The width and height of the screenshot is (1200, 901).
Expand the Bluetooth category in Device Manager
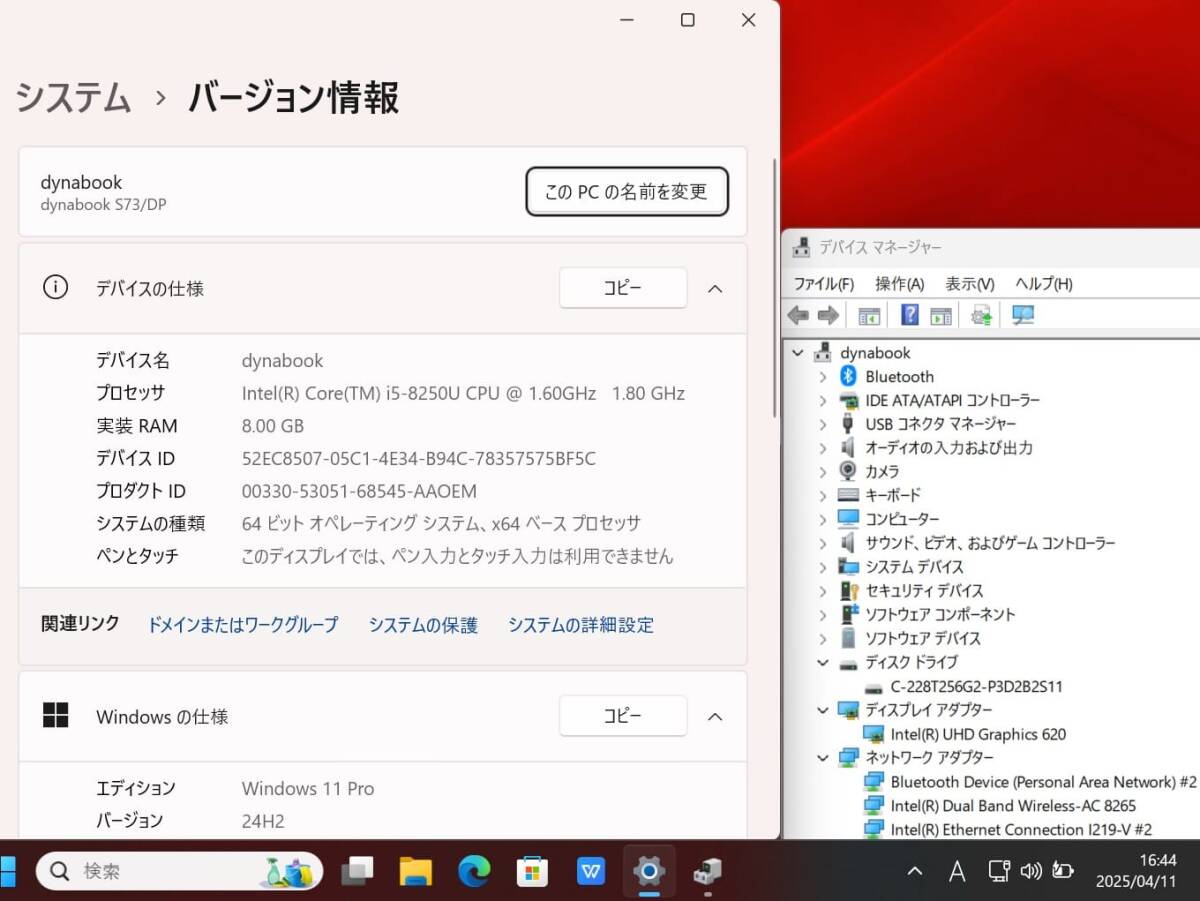823,376
